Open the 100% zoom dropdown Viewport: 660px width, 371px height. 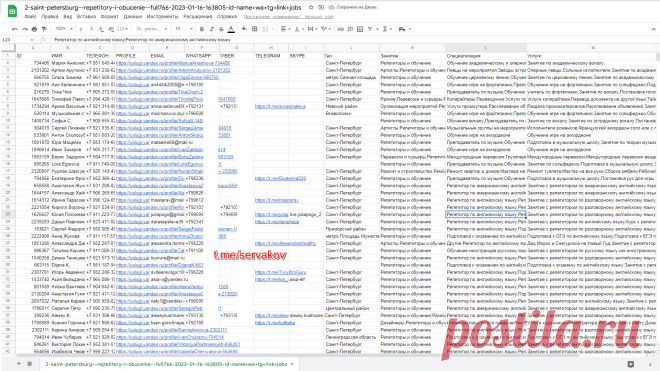pyautogui.click(x=64, y=29)
